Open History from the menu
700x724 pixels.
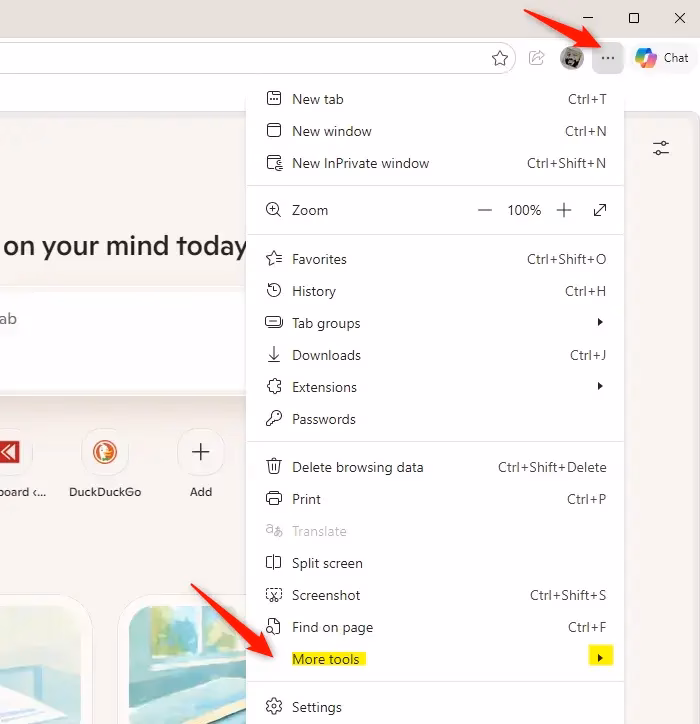[x=435, y=291]
